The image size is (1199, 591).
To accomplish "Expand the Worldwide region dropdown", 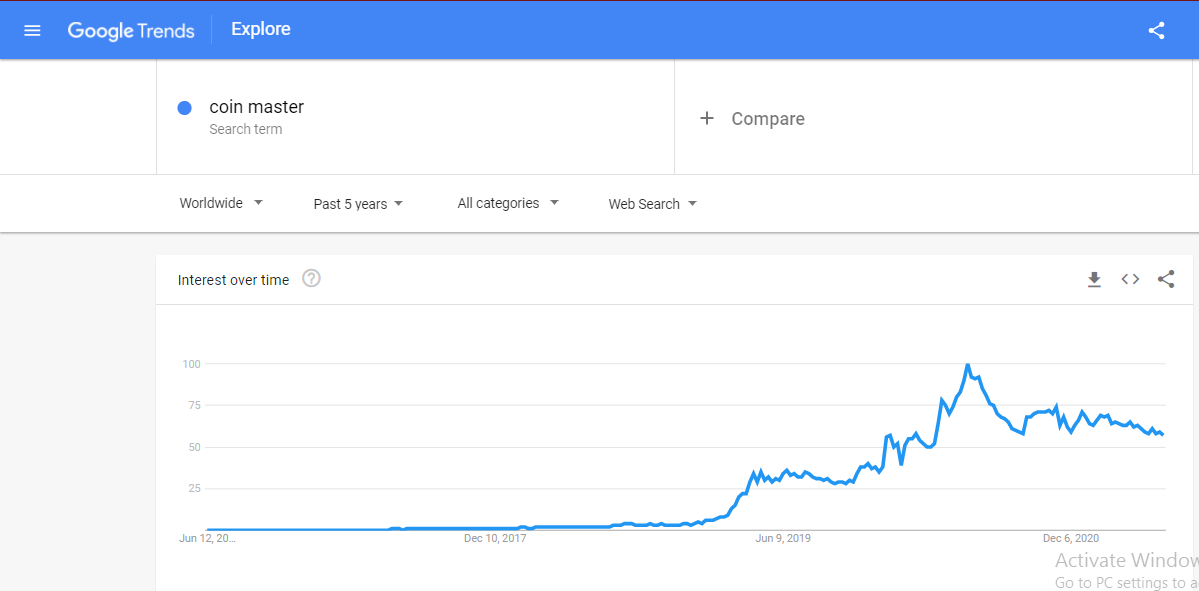I will (x=221, y=203).
